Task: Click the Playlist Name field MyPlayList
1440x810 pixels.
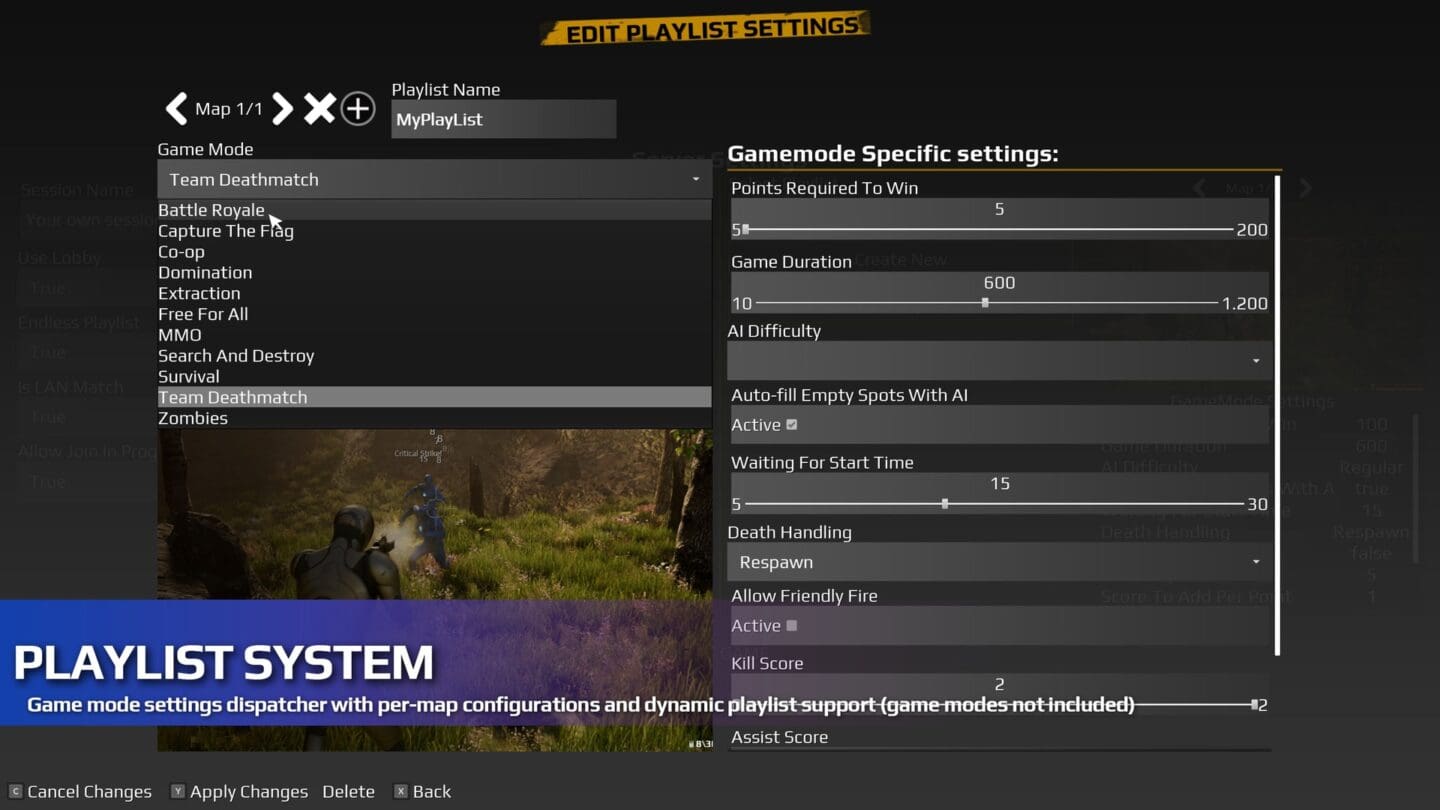Action: 504,119
